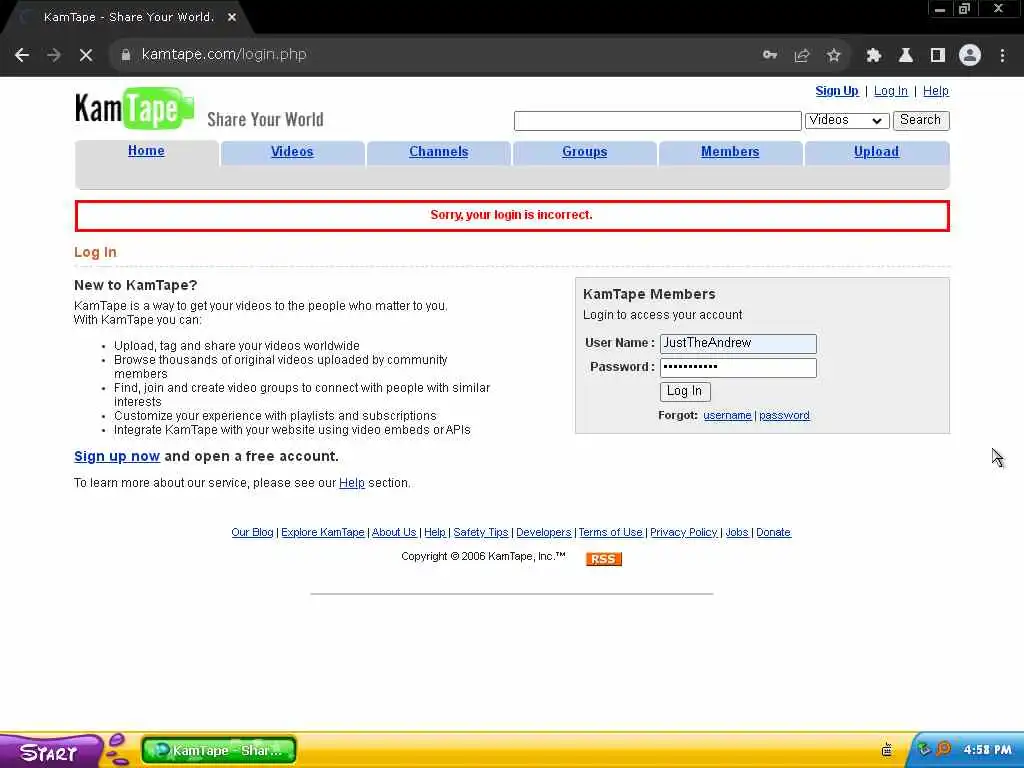Click the orange RSS feed badge
Screen dimensions: 1024x768
point(603,559)
